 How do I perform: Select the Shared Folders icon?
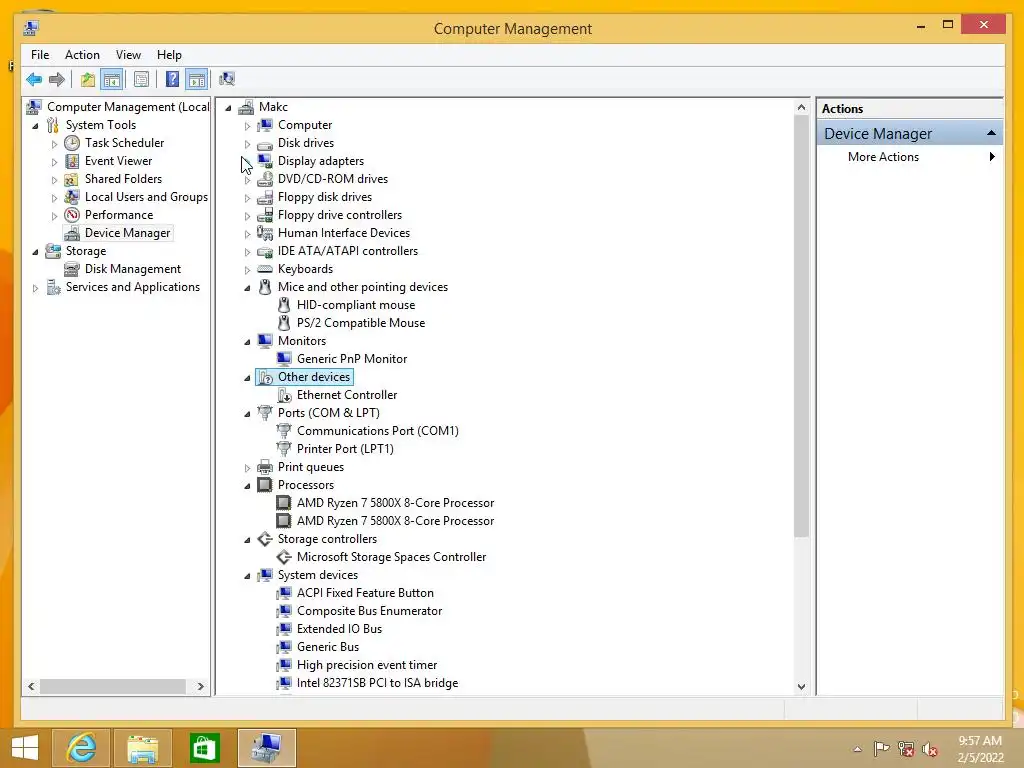pos(72,179)
